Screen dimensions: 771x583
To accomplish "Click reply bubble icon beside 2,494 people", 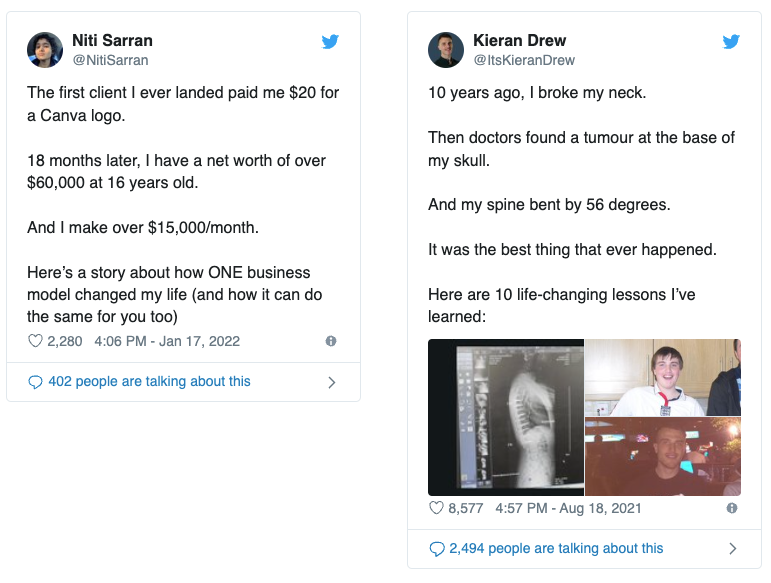I will point(436,548).
